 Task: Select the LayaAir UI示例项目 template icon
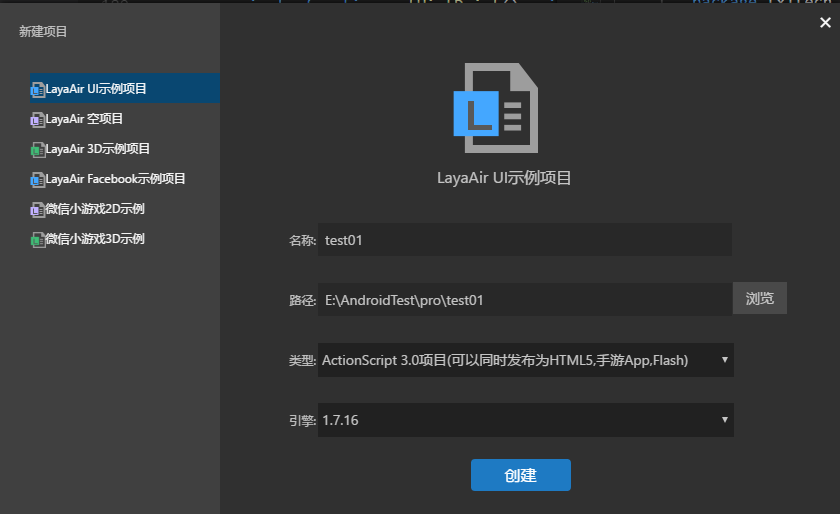38,90
